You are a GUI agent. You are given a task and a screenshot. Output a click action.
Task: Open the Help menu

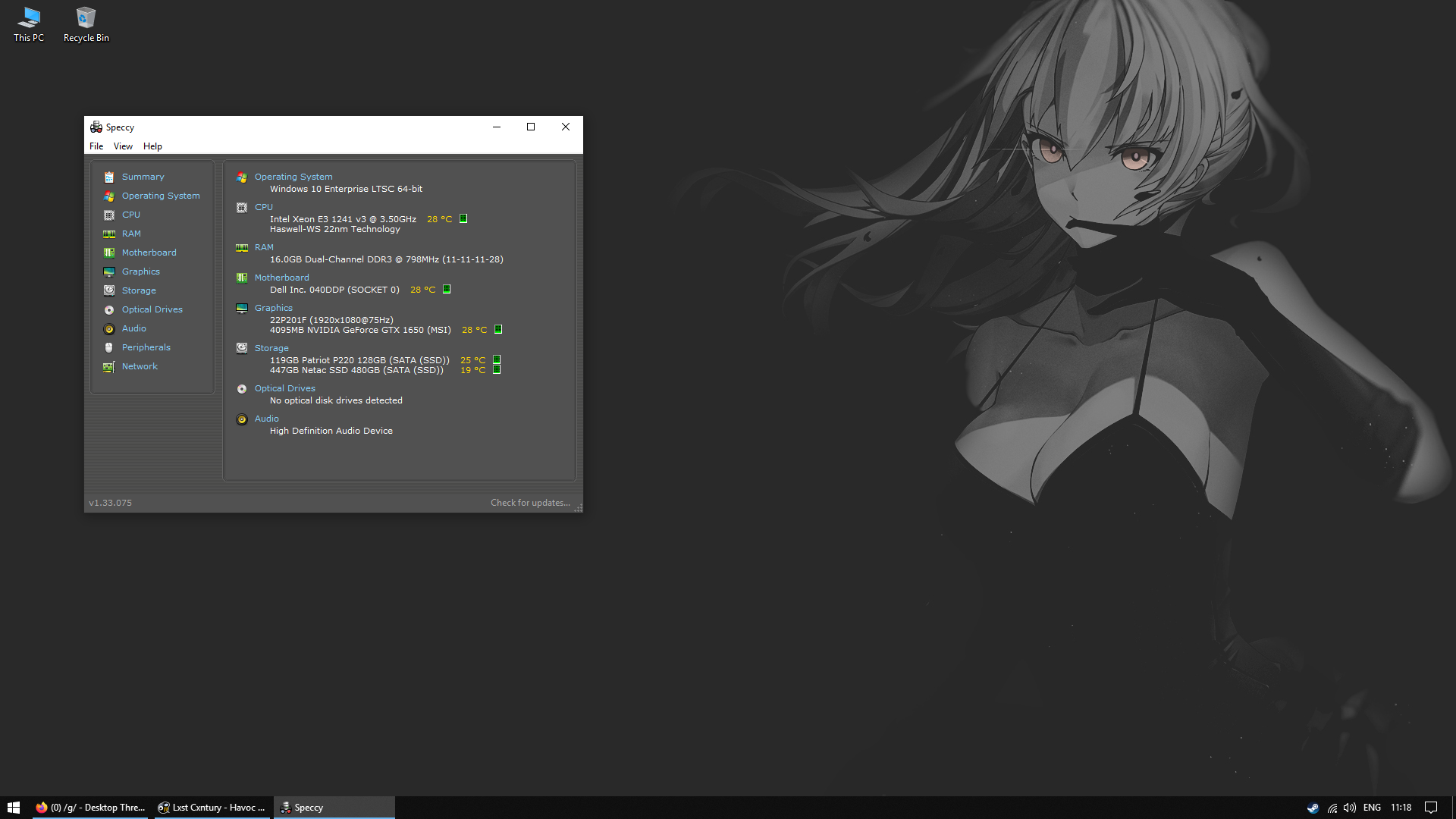[x=152, y=146]
